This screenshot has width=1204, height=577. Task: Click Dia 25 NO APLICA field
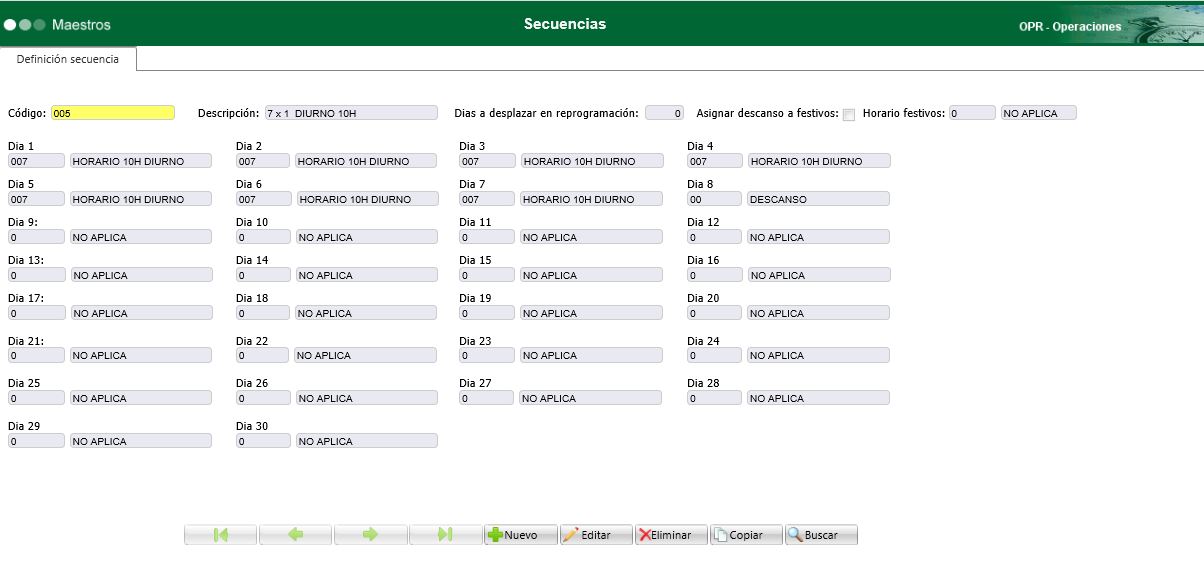tap(141, 398)
